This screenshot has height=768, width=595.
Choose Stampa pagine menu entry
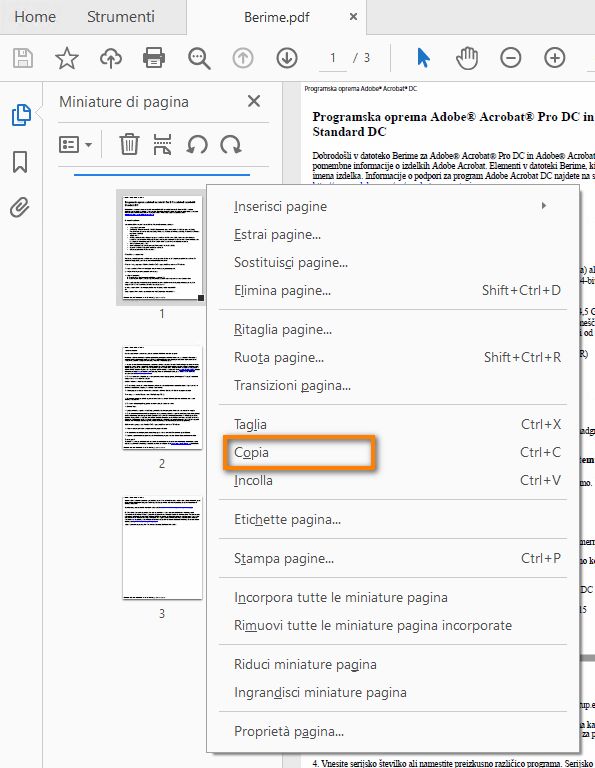[392, 558]
